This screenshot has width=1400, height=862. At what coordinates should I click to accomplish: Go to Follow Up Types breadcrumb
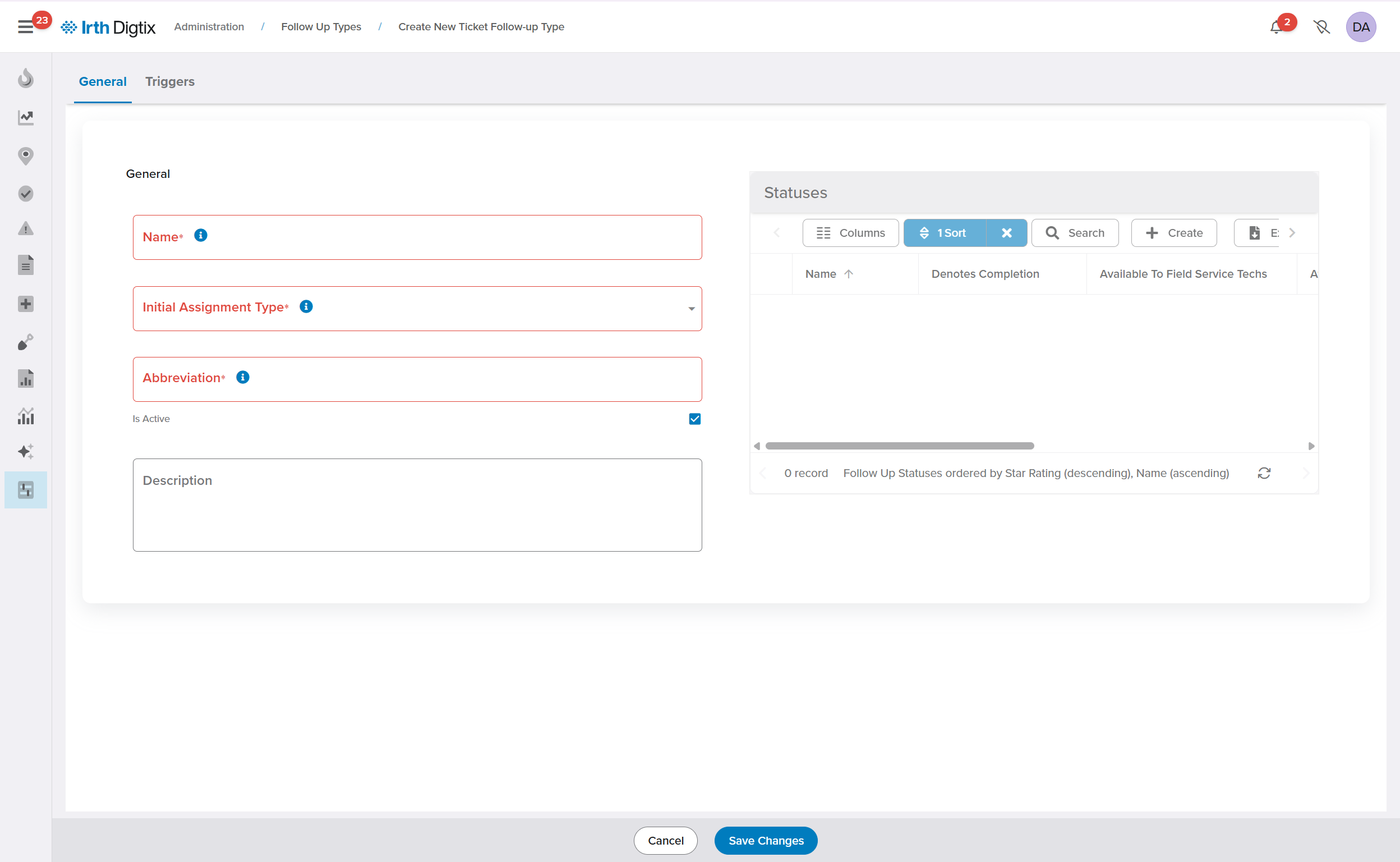click(x=321, y=27)
